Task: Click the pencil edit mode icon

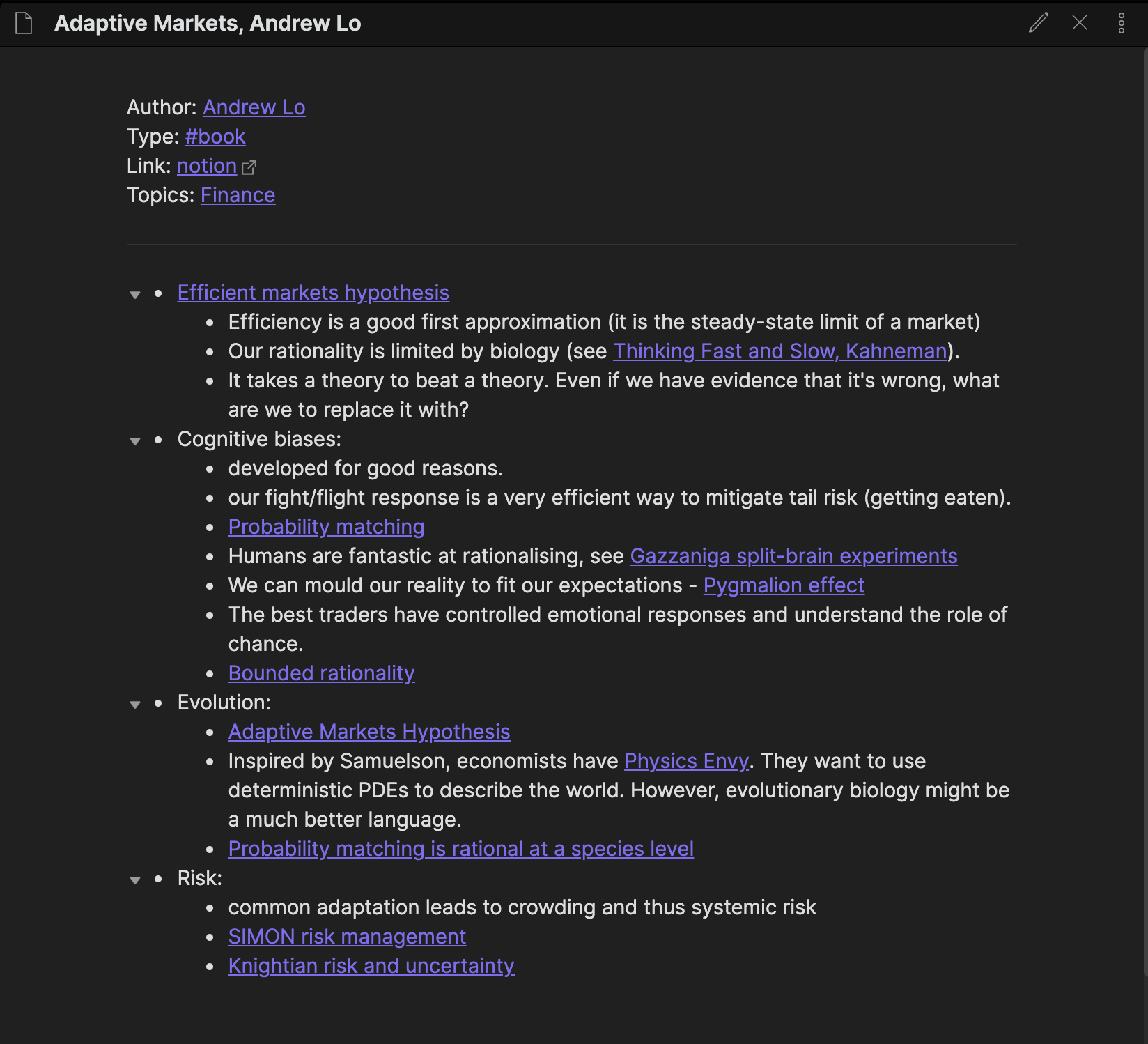Action: (x=1038, y=23)
